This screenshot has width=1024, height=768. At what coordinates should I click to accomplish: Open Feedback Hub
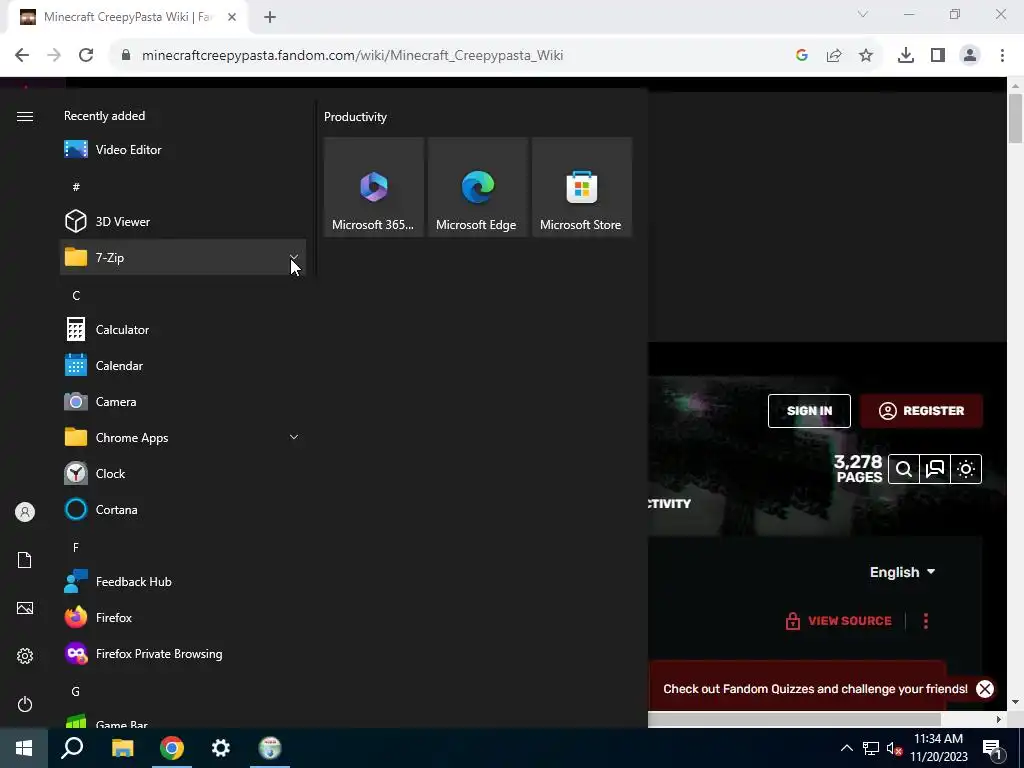183,581
